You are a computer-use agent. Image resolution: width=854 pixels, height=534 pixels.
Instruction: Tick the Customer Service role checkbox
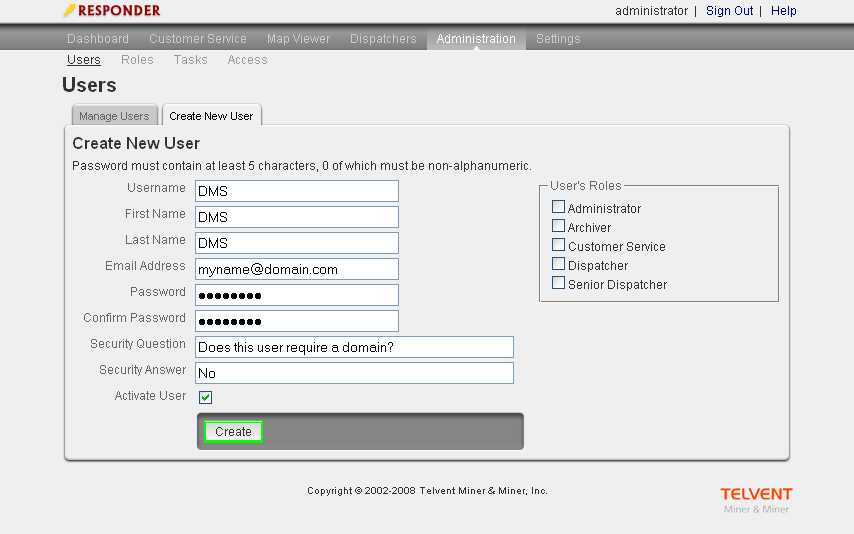[559, 246]
